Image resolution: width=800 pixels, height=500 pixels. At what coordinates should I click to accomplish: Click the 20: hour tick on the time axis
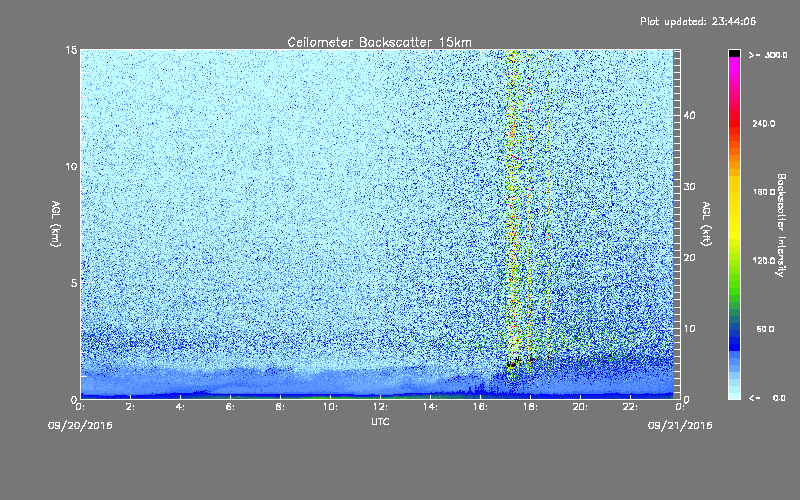tap(581, 407)
